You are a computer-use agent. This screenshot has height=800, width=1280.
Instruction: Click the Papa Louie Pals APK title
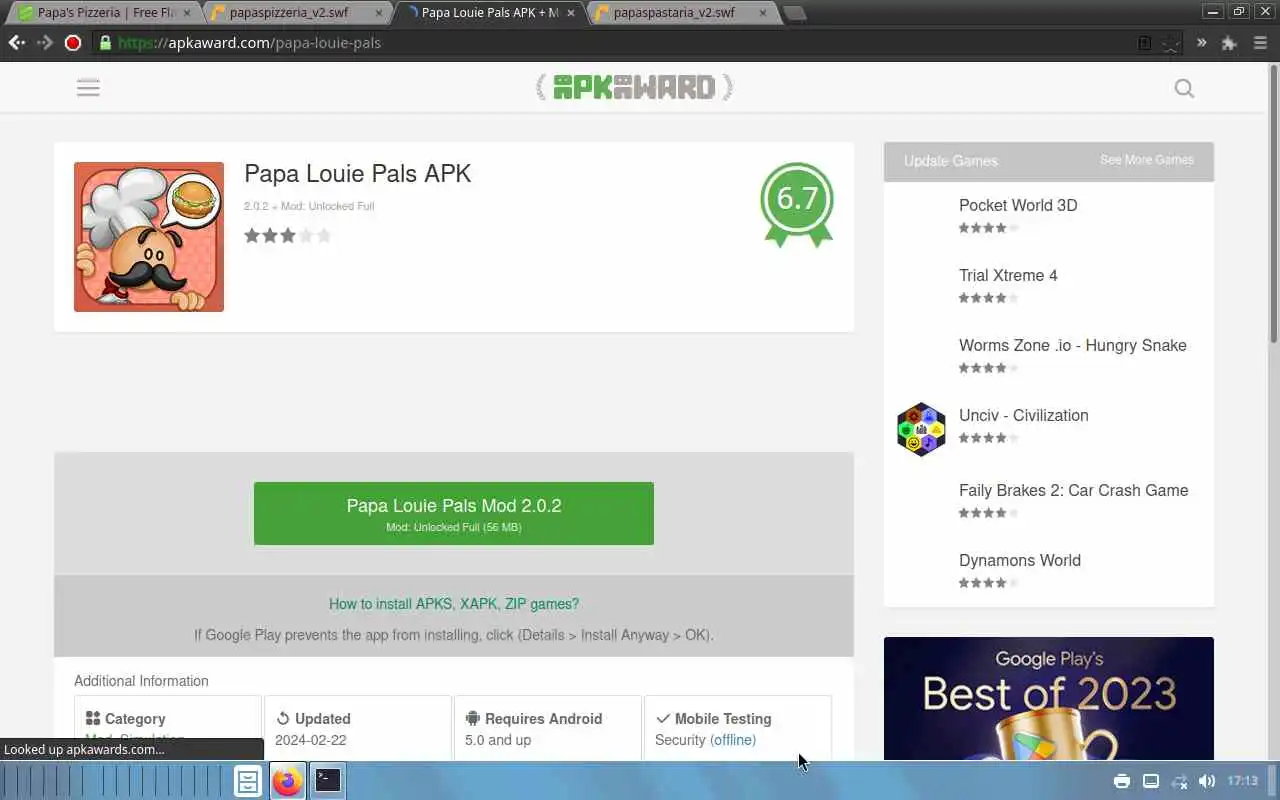tap(357, 173)
